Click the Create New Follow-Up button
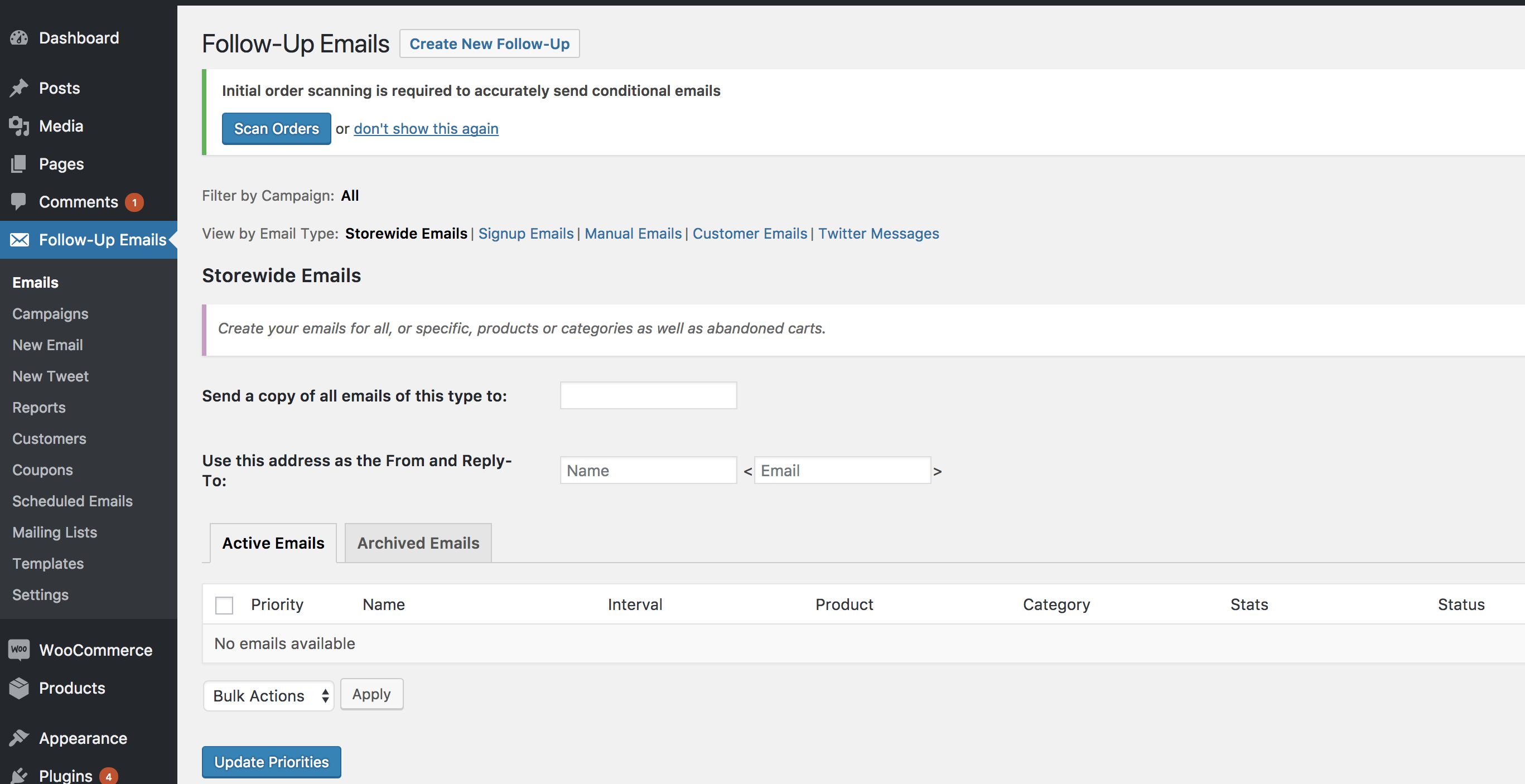 click(x=489, y=42)
